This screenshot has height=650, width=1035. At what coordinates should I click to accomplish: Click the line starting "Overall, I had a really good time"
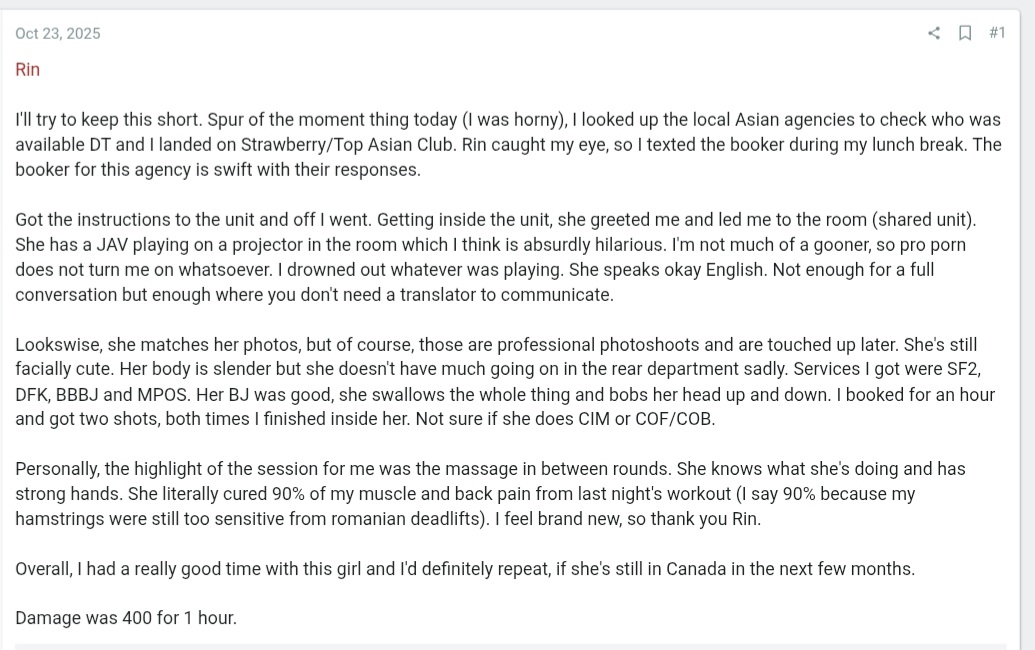464,569
